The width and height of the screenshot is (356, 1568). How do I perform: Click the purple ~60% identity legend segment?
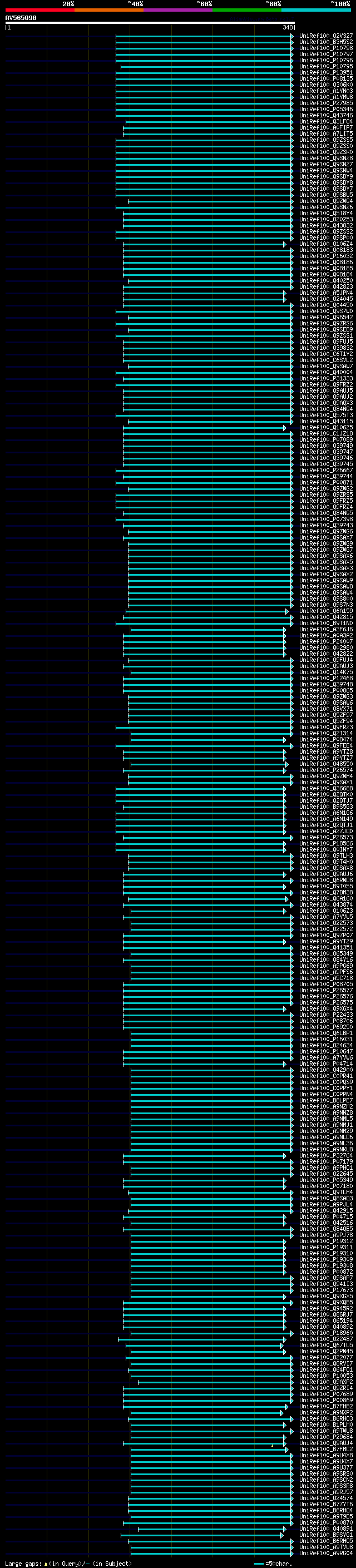(x=177, y=10)
